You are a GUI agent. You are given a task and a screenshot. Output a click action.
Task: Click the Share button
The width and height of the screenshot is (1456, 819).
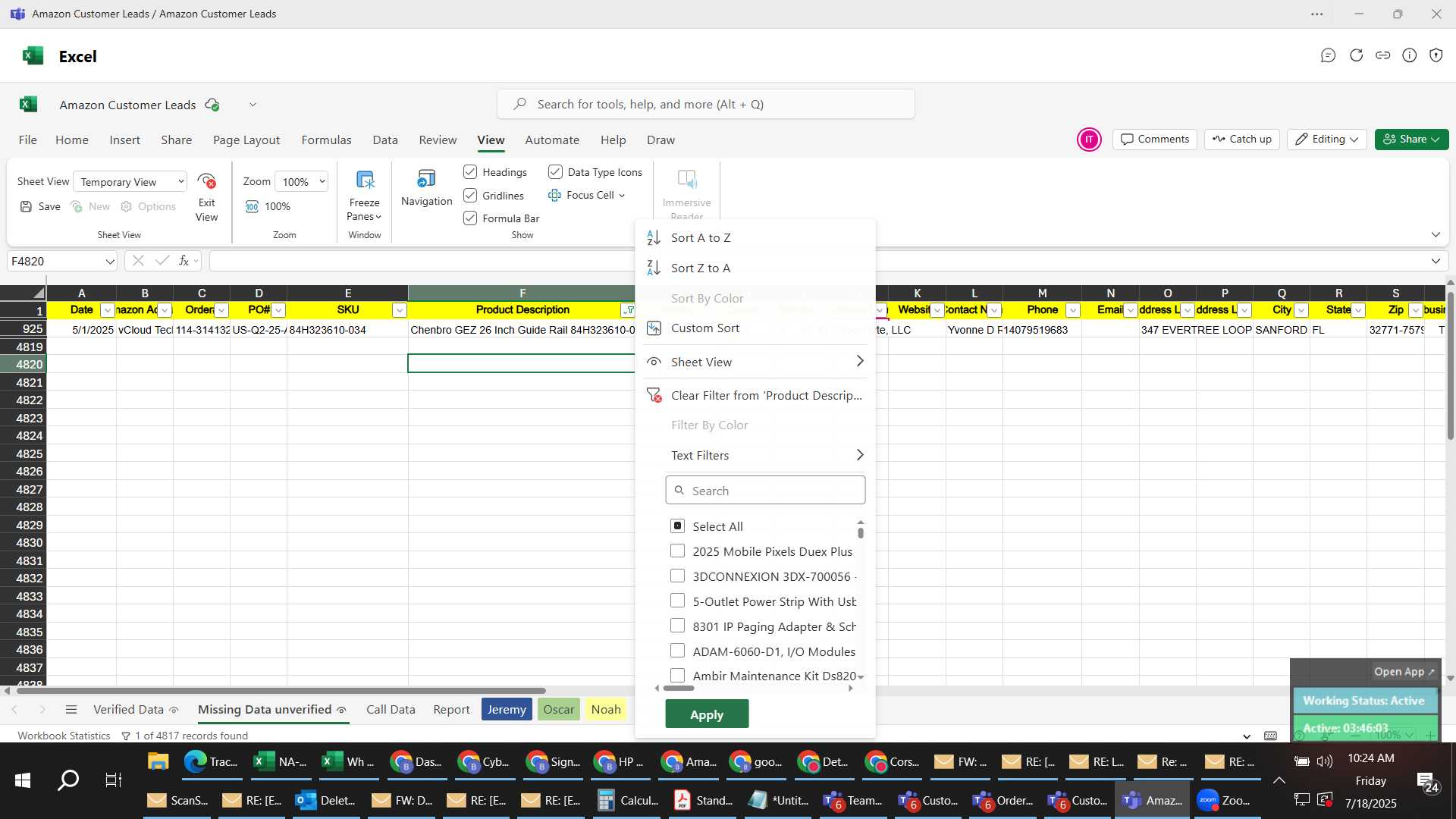[x=1411, y=140]
